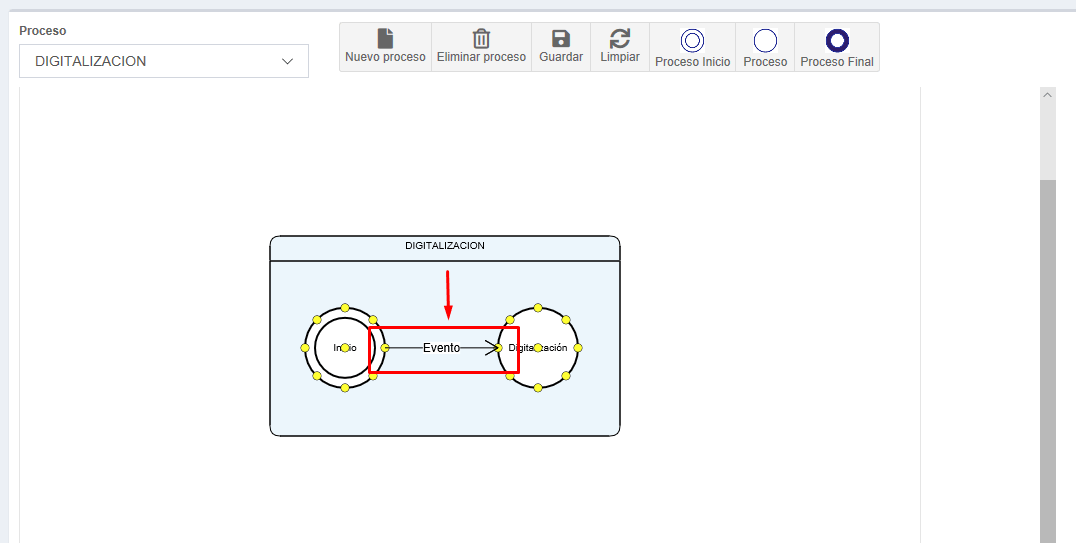Image resolution: width=1076 pixels, height=543 pixels.
Task: Click top yellow handle of Inicio node
Action: [345, 308]
